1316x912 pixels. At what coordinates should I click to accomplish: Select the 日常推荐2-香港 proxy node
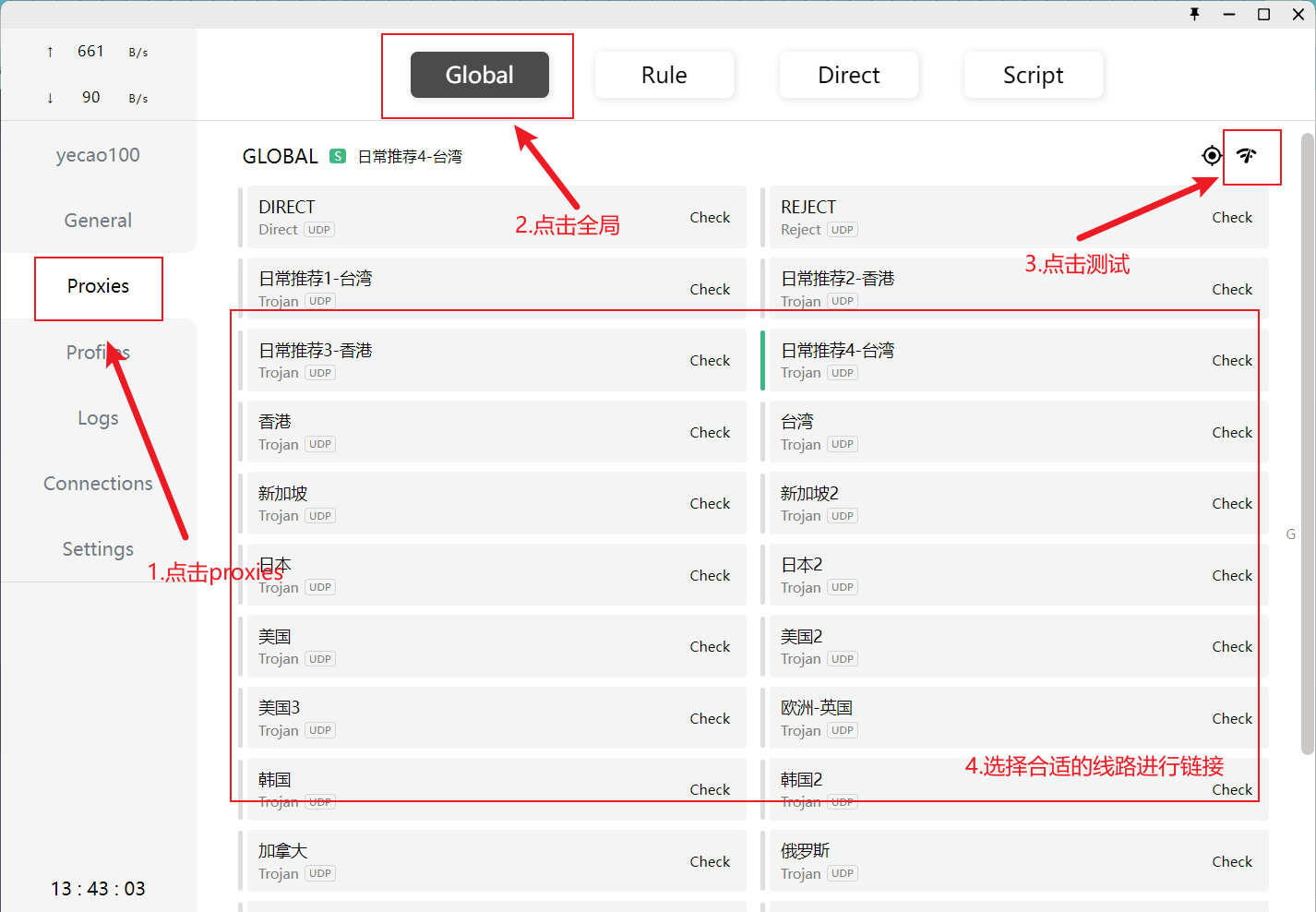coord(1014,288)
